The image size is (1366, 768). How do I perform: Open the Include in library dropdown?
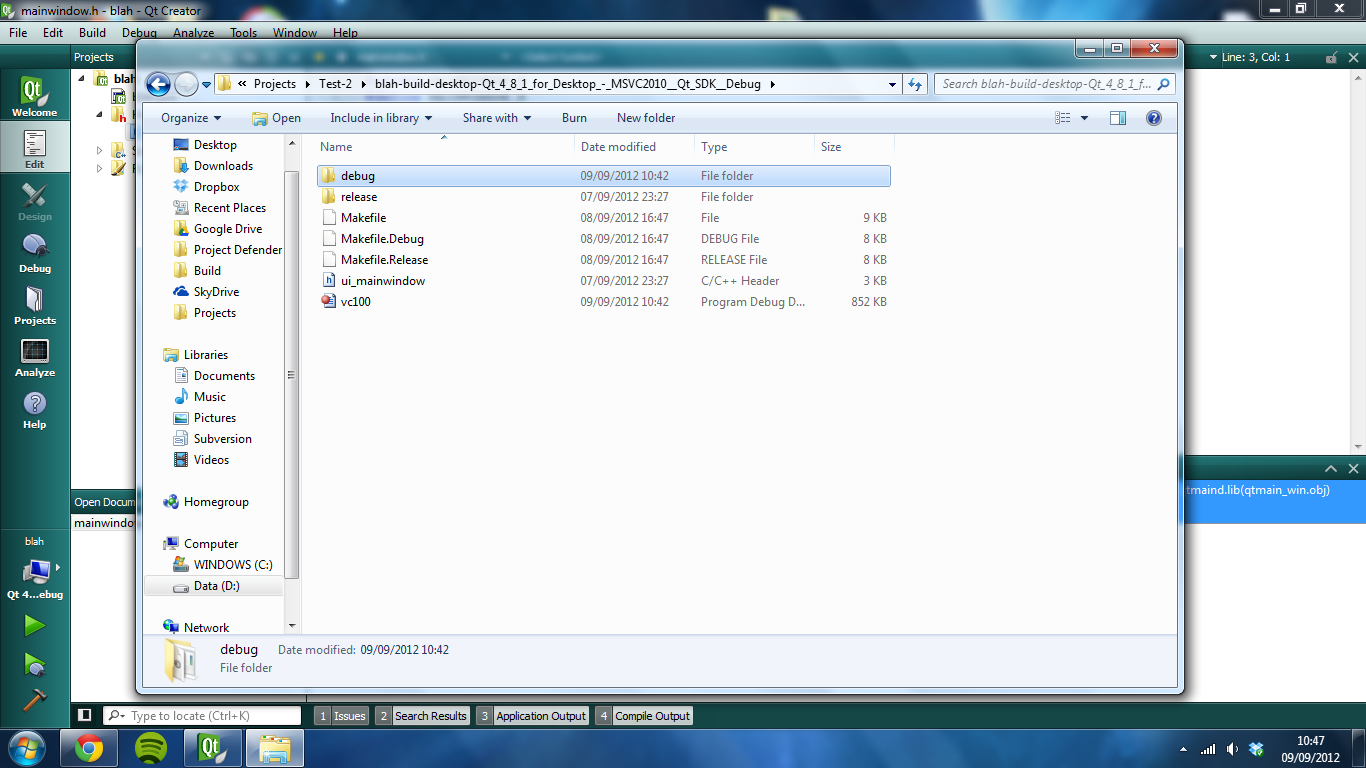[381, 118]
